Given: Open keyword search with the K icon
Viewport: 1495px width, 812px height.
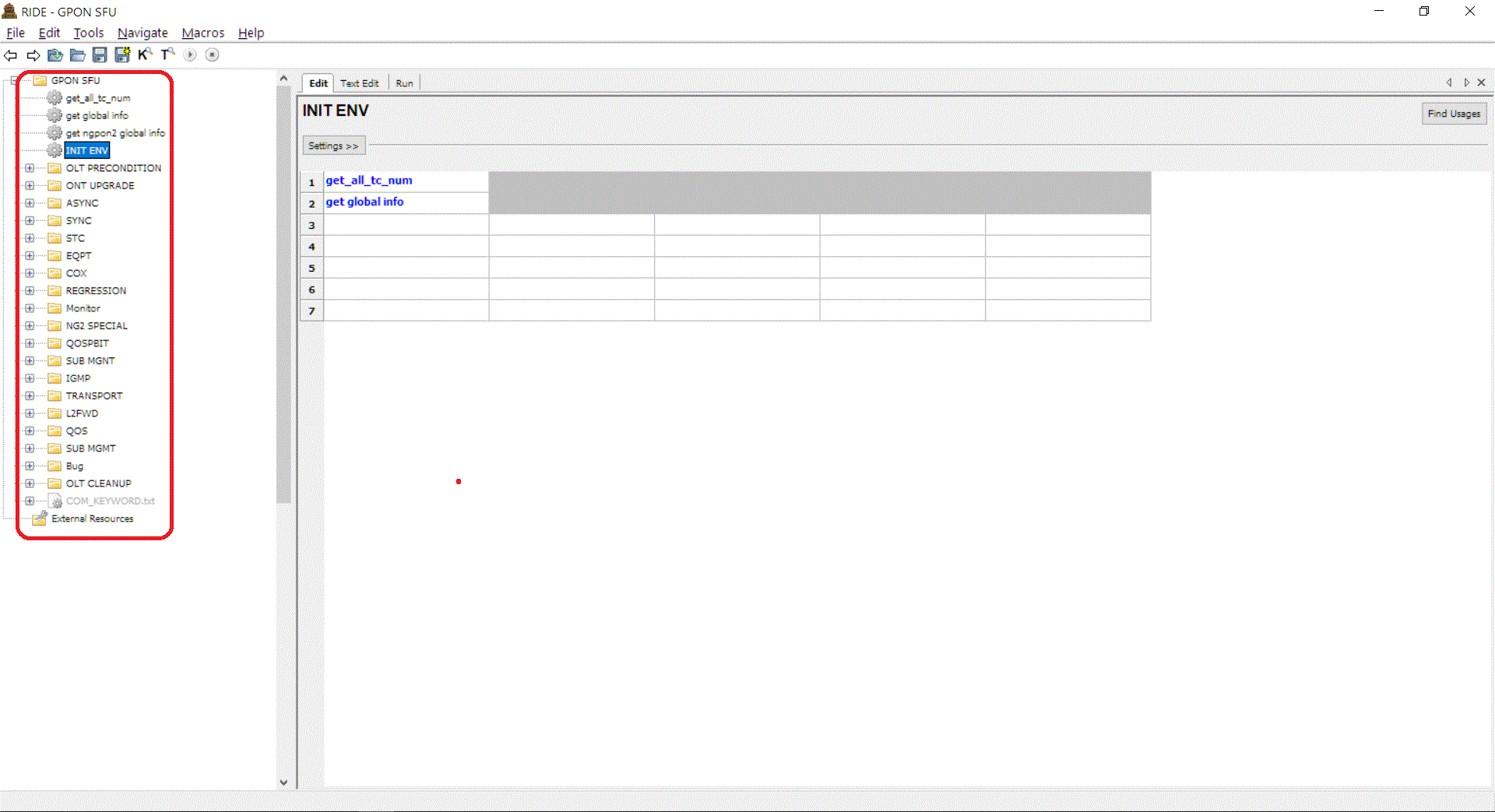Looking at the screenshot, I should pyautogui.click(x=145, y=54).
